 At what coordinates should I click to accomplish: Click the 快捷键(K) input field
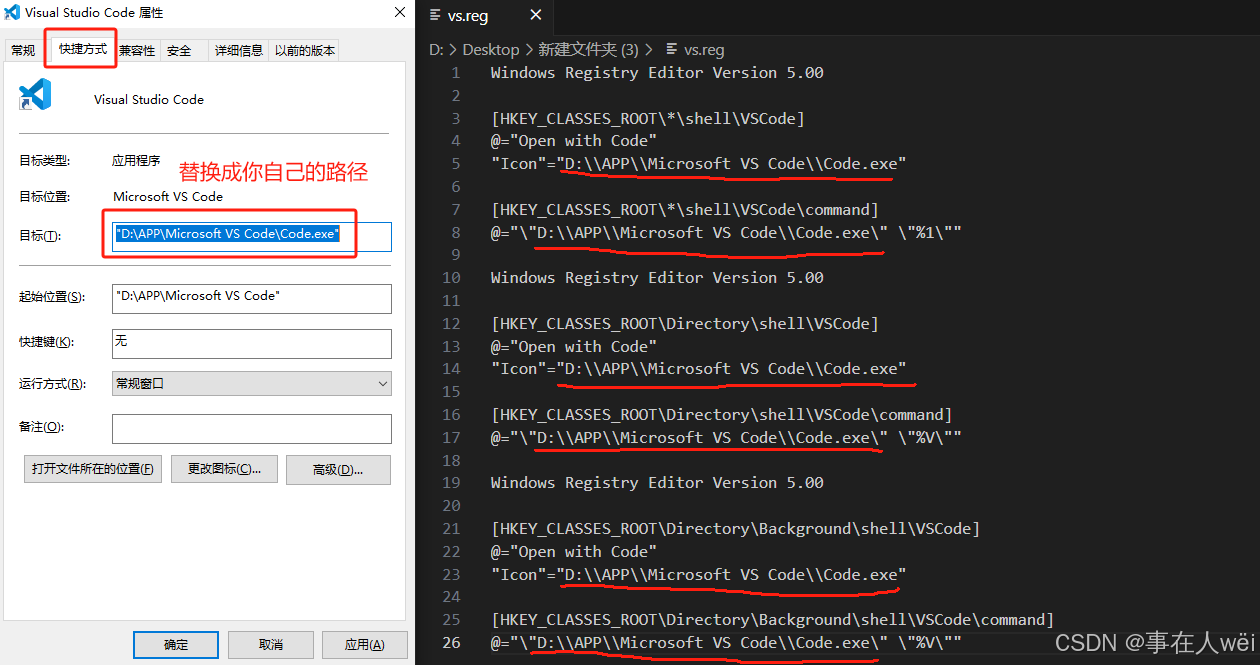(251, 343)
